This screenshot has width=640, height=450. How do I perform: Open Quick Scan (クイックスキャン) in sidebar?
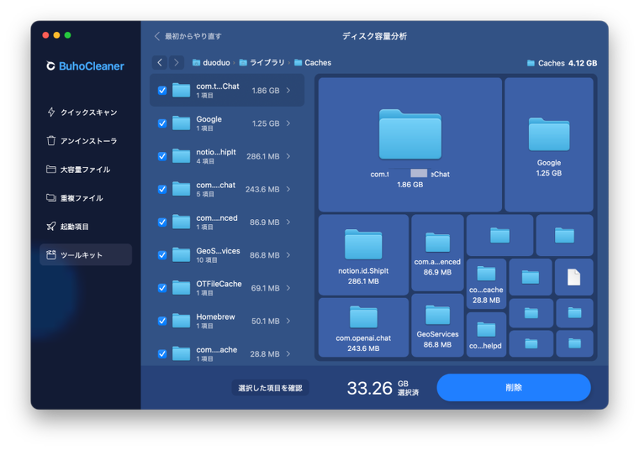tap(82, 112)
